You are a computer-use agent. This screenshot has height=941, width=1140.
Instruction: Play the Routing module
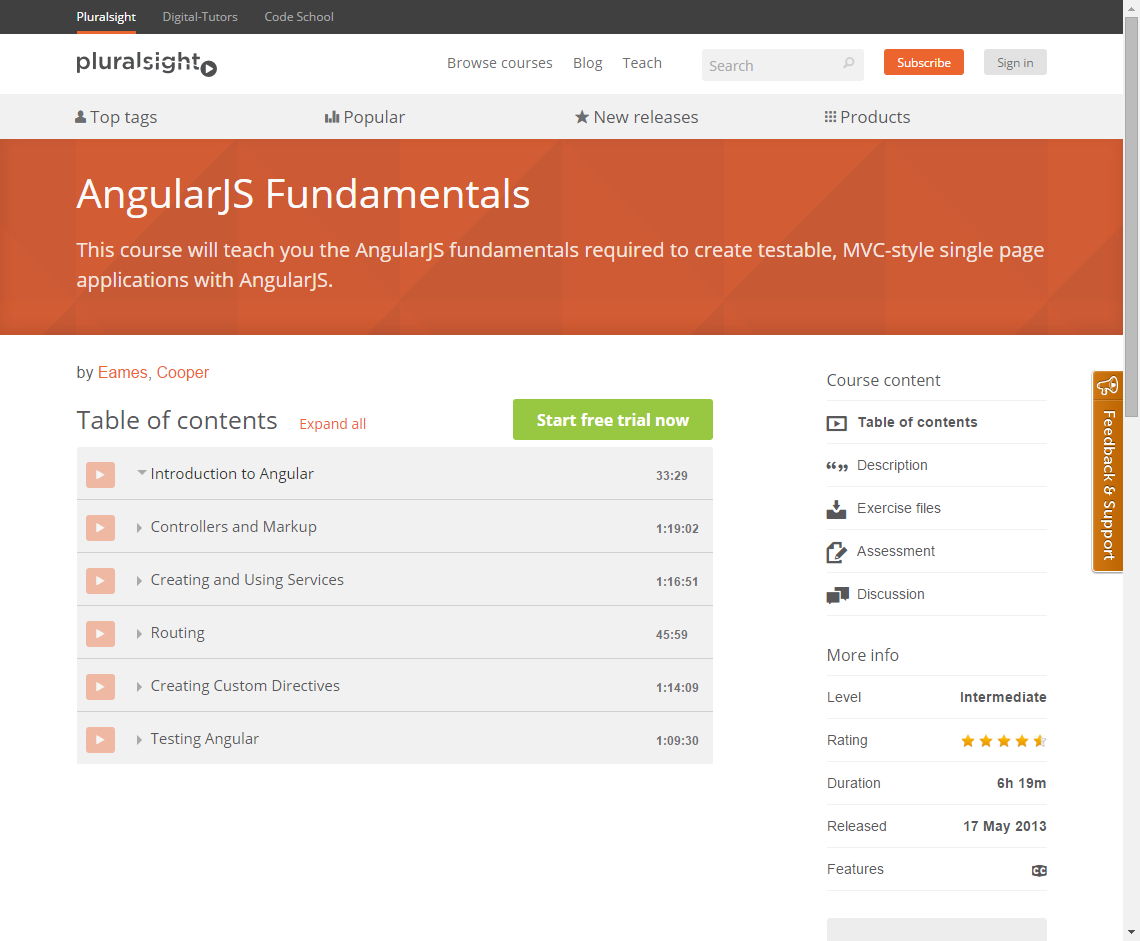click(x=100, y=634)
